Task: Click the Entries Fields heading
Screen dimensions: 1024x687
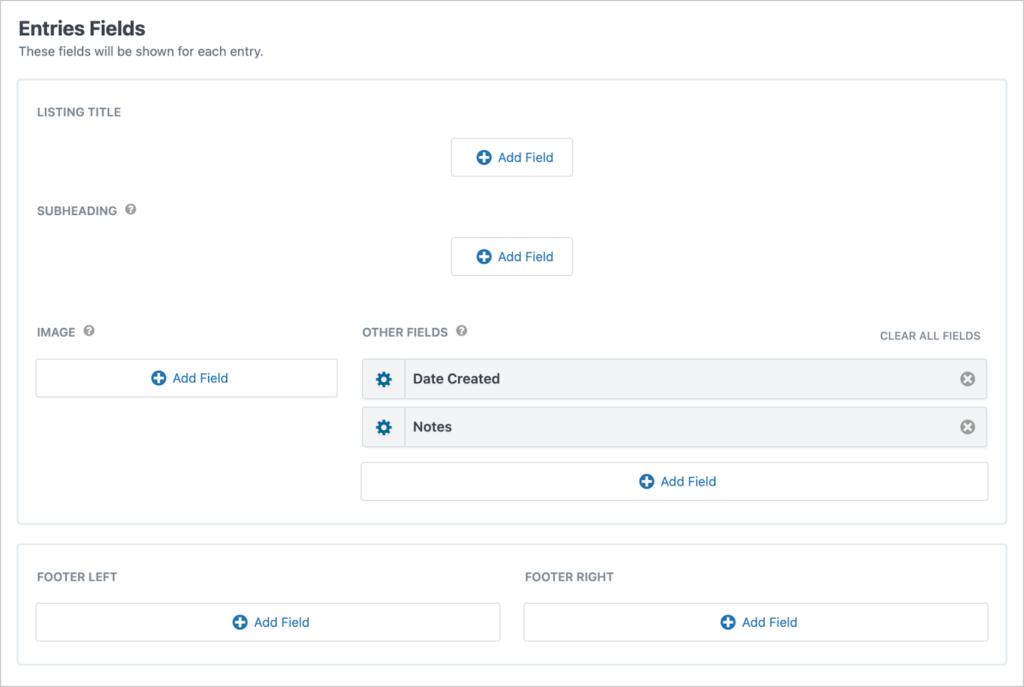Action: pos(82,29)
